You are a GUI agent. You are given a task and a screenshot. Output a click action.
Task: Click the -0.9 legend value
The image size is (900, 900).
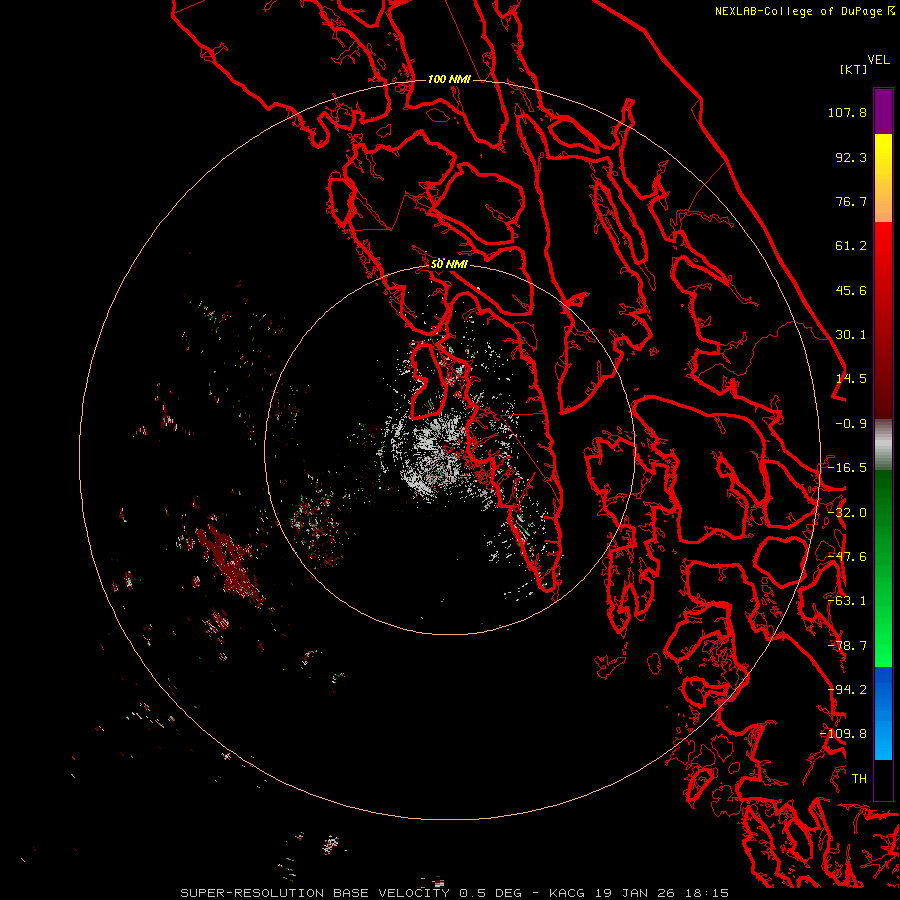[x=851, y=424]
